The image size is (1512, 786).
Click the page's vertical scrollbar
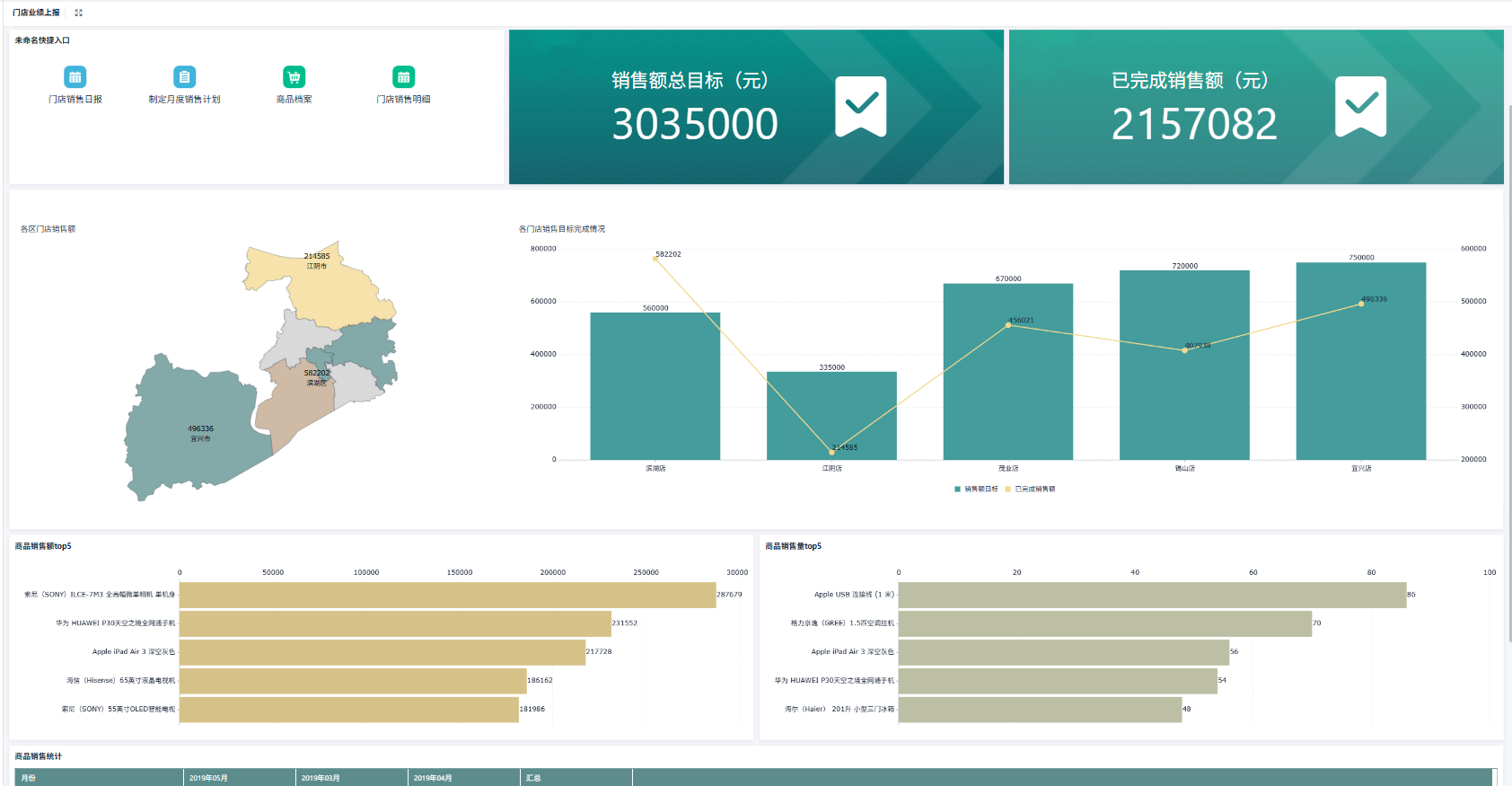1508,373
